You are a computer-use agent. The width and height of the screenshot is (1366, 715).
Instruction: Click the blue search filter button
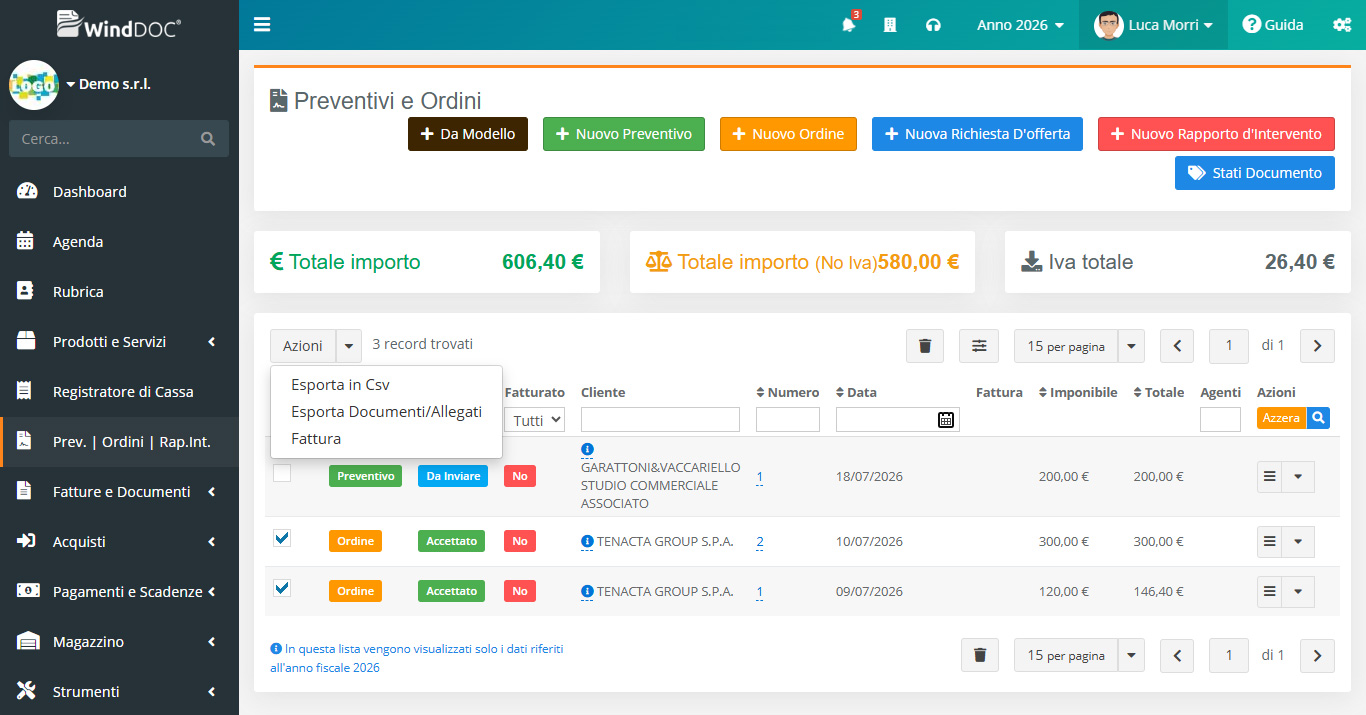click(x=1319, y=418)
